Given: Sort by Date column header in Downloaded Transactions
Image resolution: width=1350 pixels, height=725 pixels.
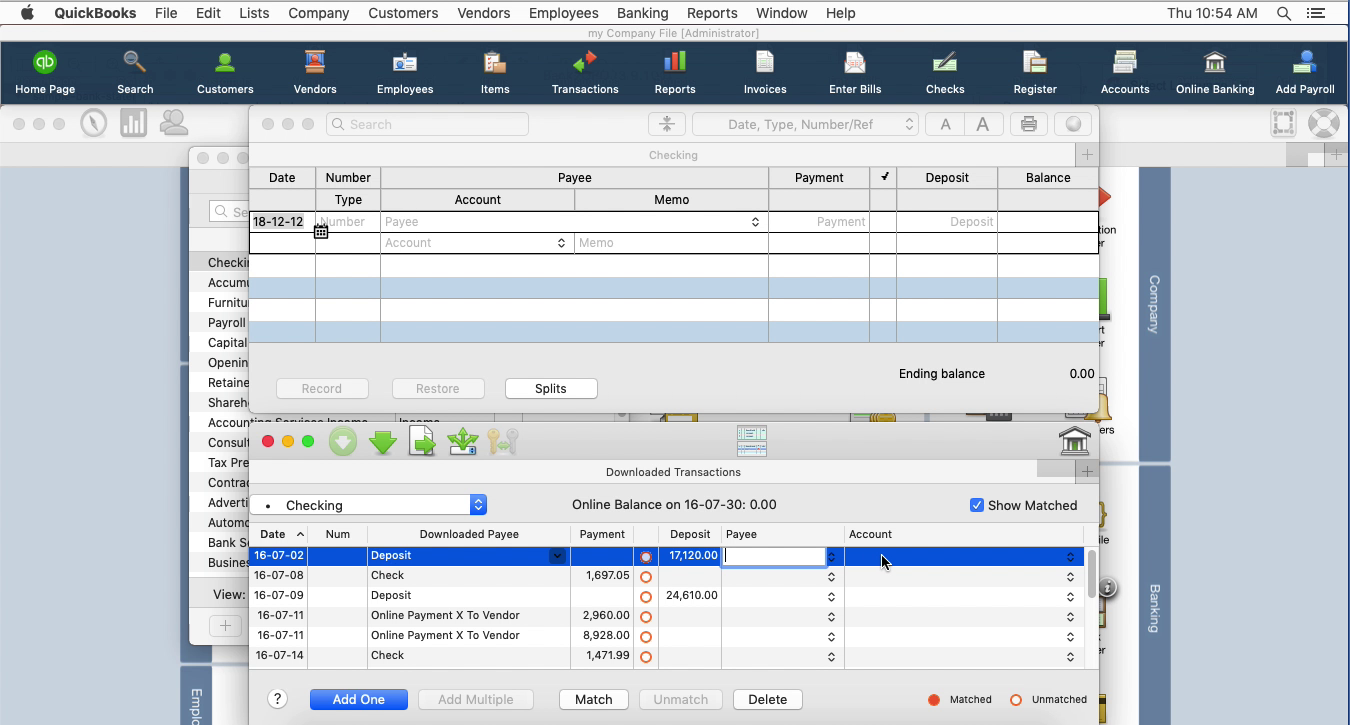Looking at the screenshot, I should tap(279, 534).
